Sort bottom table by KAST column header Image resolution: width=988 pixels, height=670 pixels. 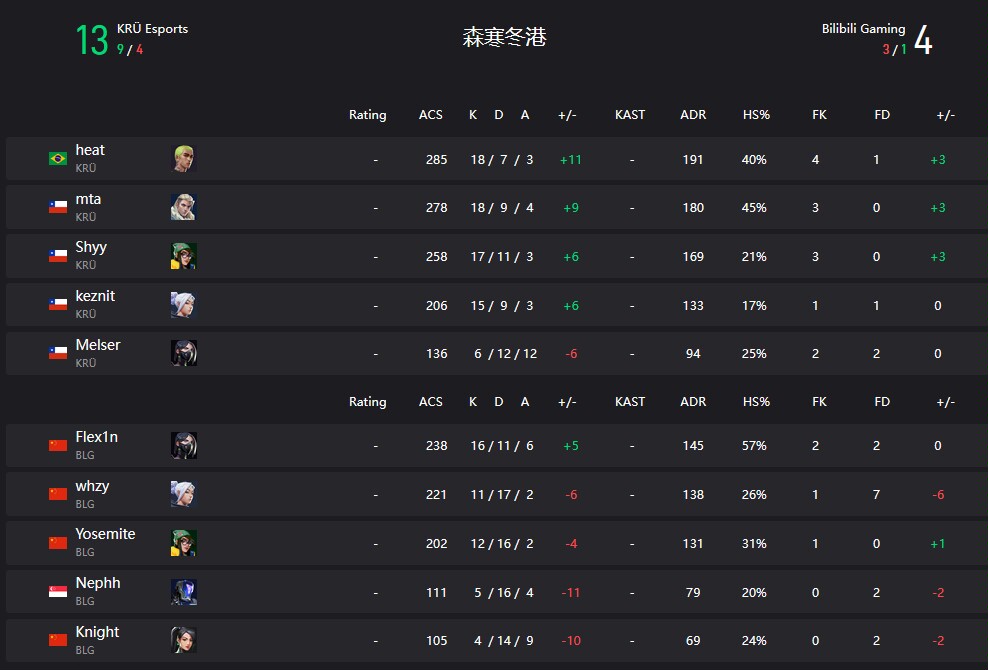(630, 401)
